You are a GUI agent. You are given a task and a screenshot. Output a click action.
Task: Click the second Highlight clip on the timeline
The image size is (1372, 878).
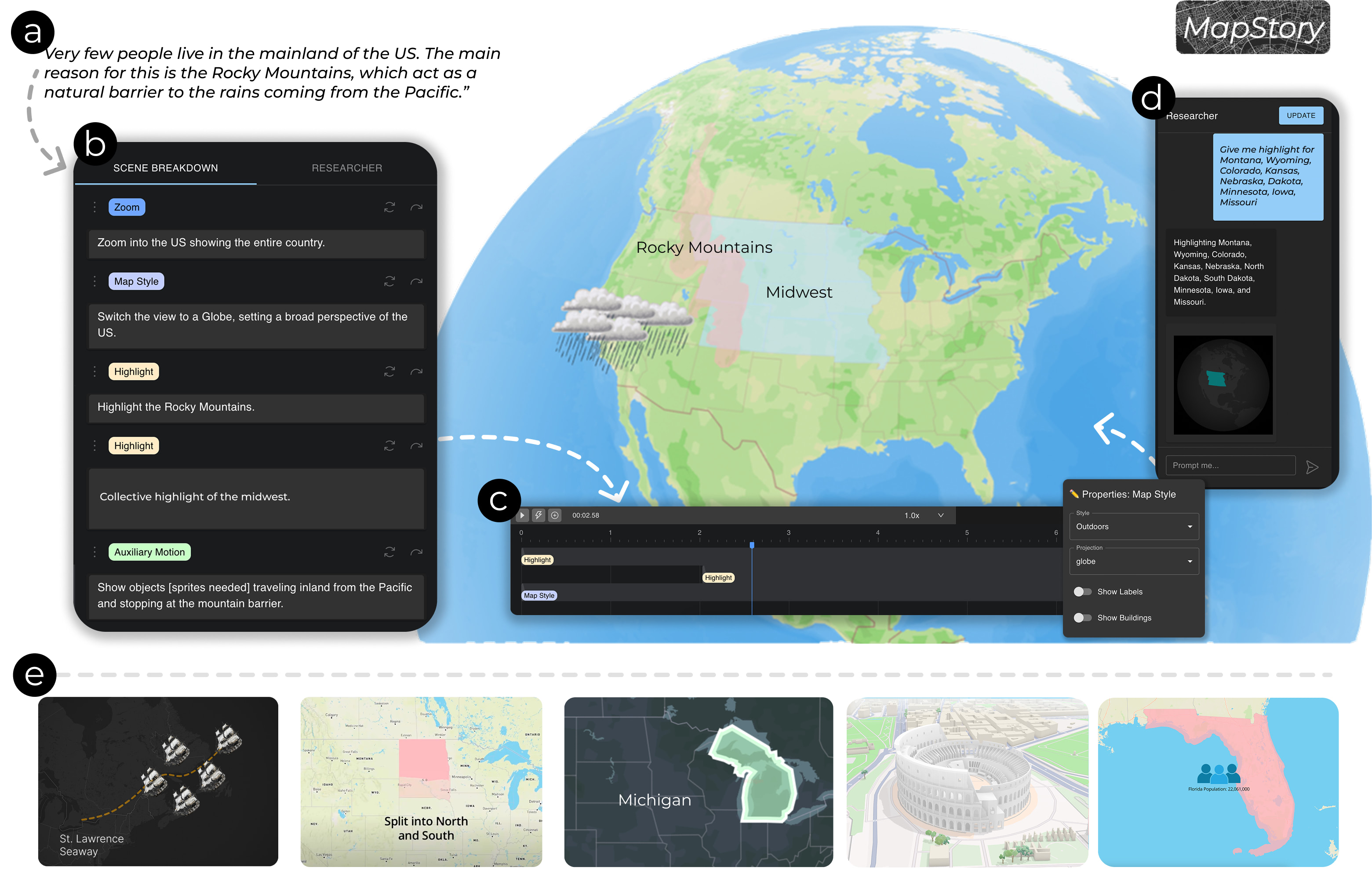pyautogui.click(x=718, y=578)
